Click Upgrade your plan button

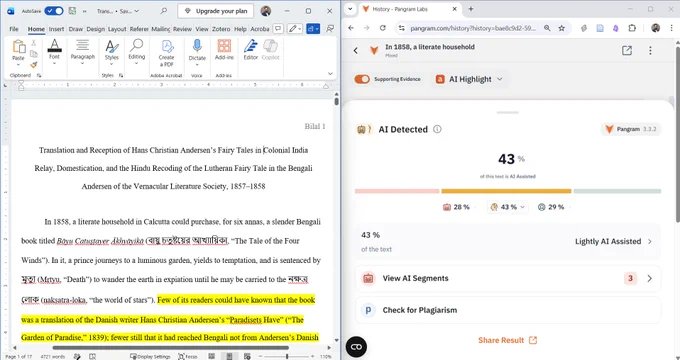click(x=216, y=11)
